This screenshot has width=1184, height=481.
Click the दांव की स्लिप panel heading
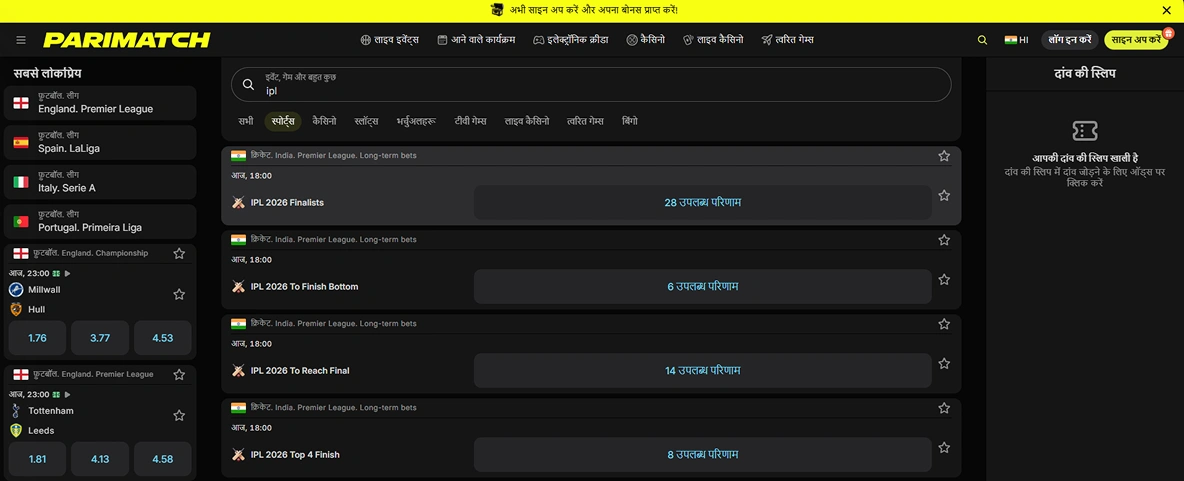pos(1085,73)
